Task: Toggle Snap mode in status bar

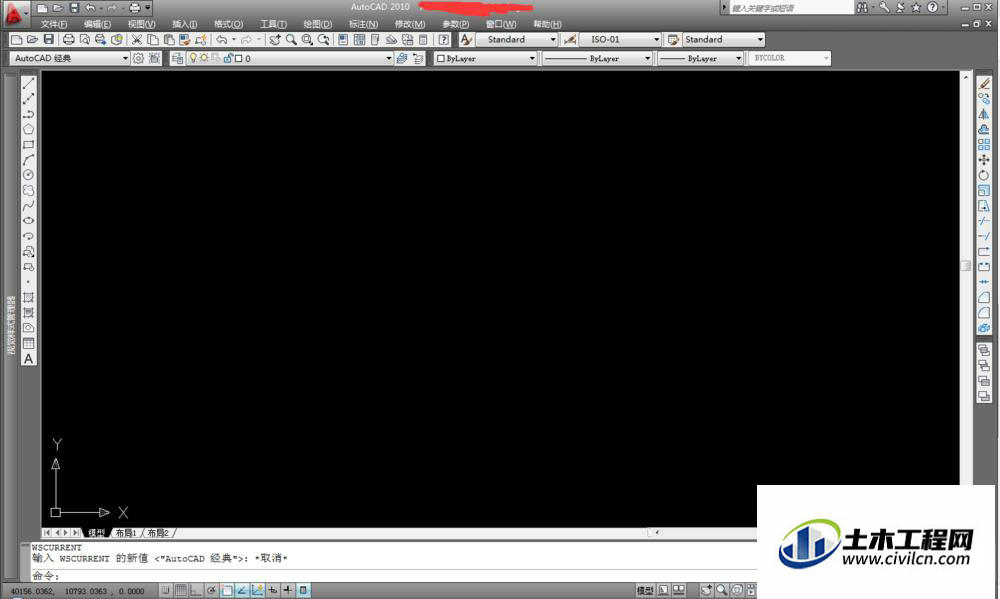Action: pos(165,590)
